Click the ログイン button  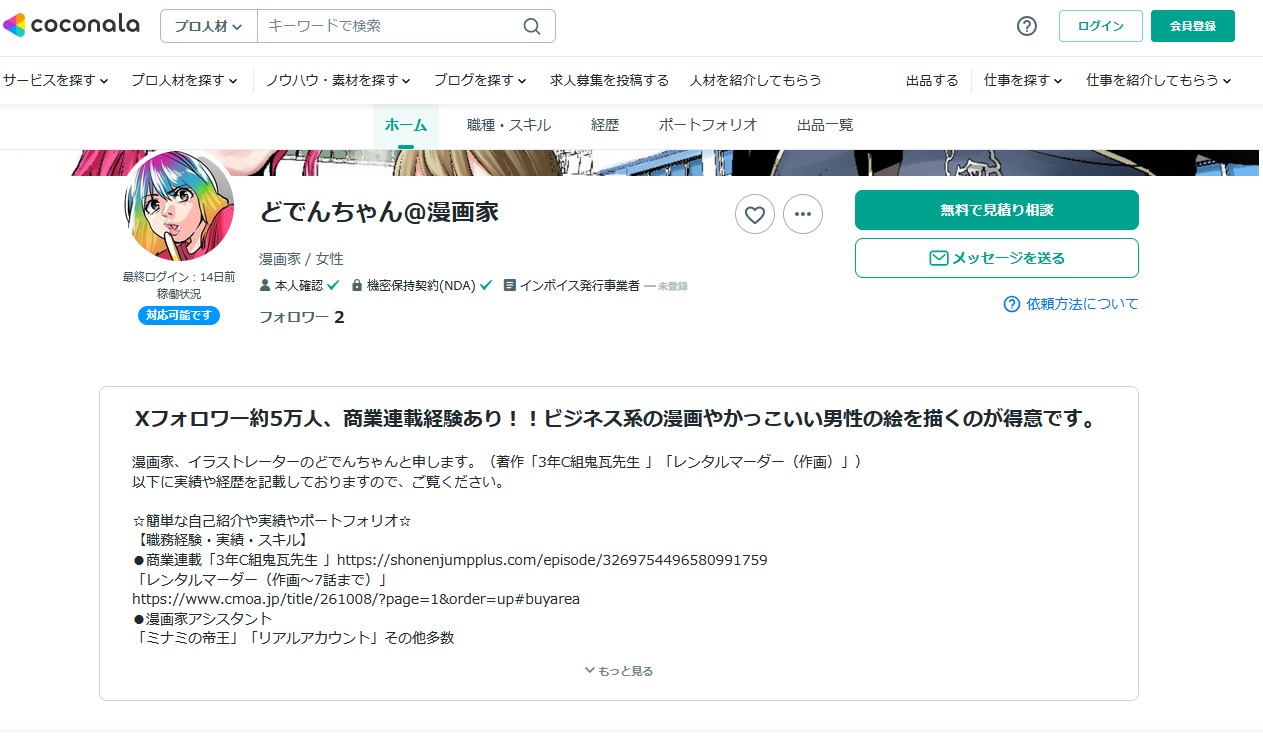pos(1100,26)
